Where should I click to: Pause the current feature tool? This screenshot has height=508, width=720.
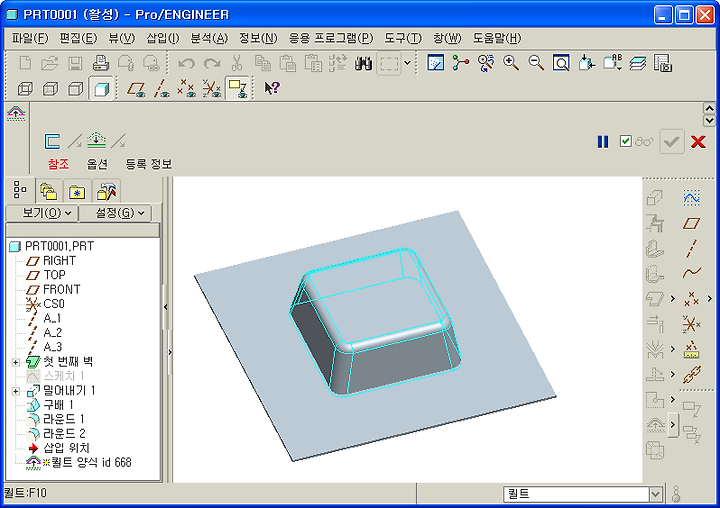[603, 141]
